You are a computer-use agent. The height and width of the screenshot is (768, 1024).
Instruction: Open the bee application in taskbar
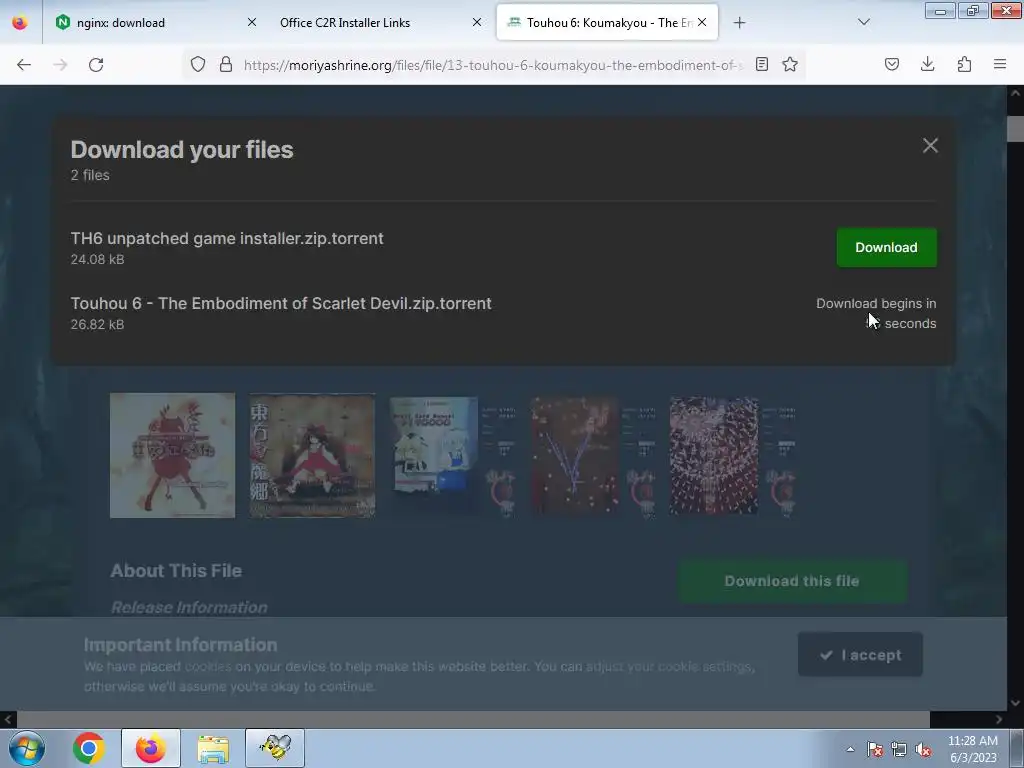point(275,748)
